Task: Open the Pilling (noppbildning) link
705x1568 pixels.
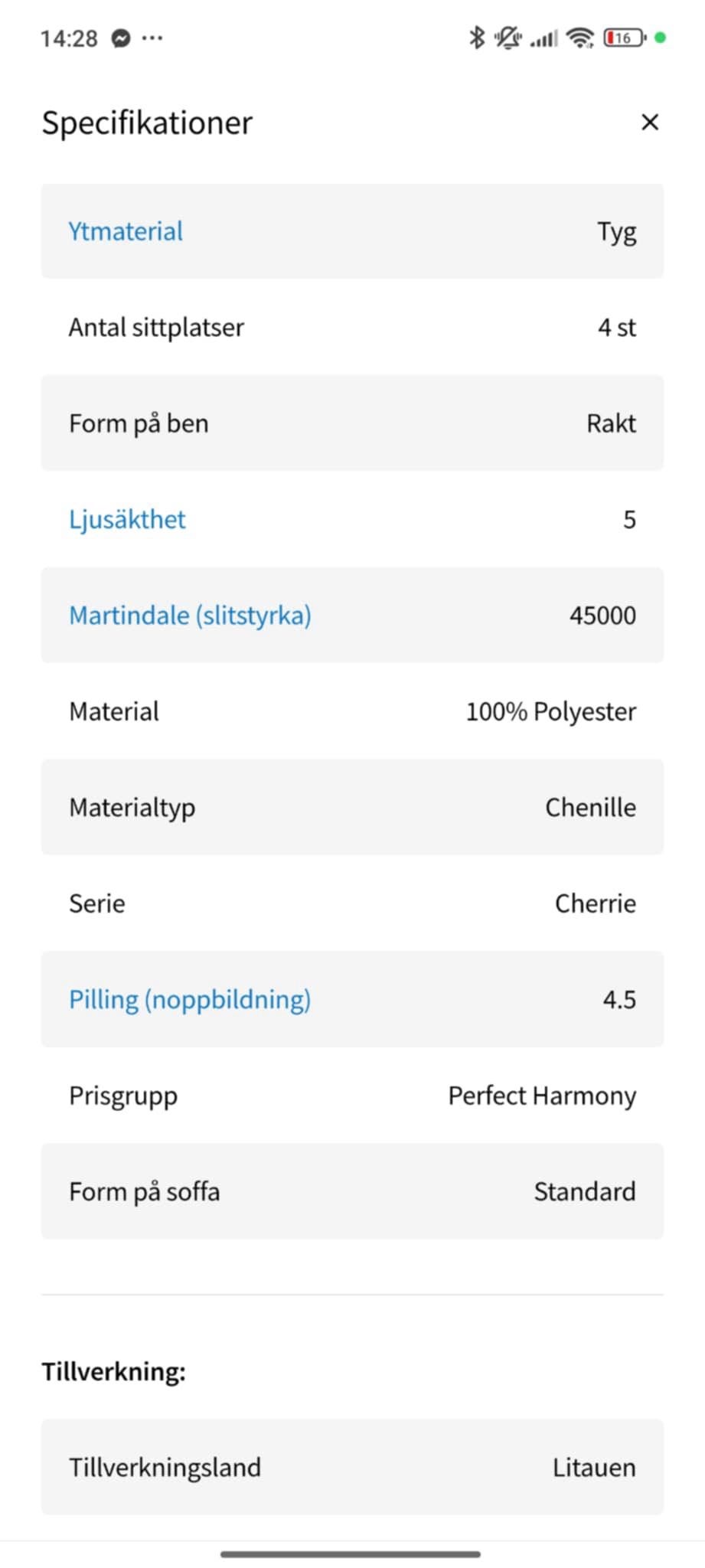Action: click(190, 999)
